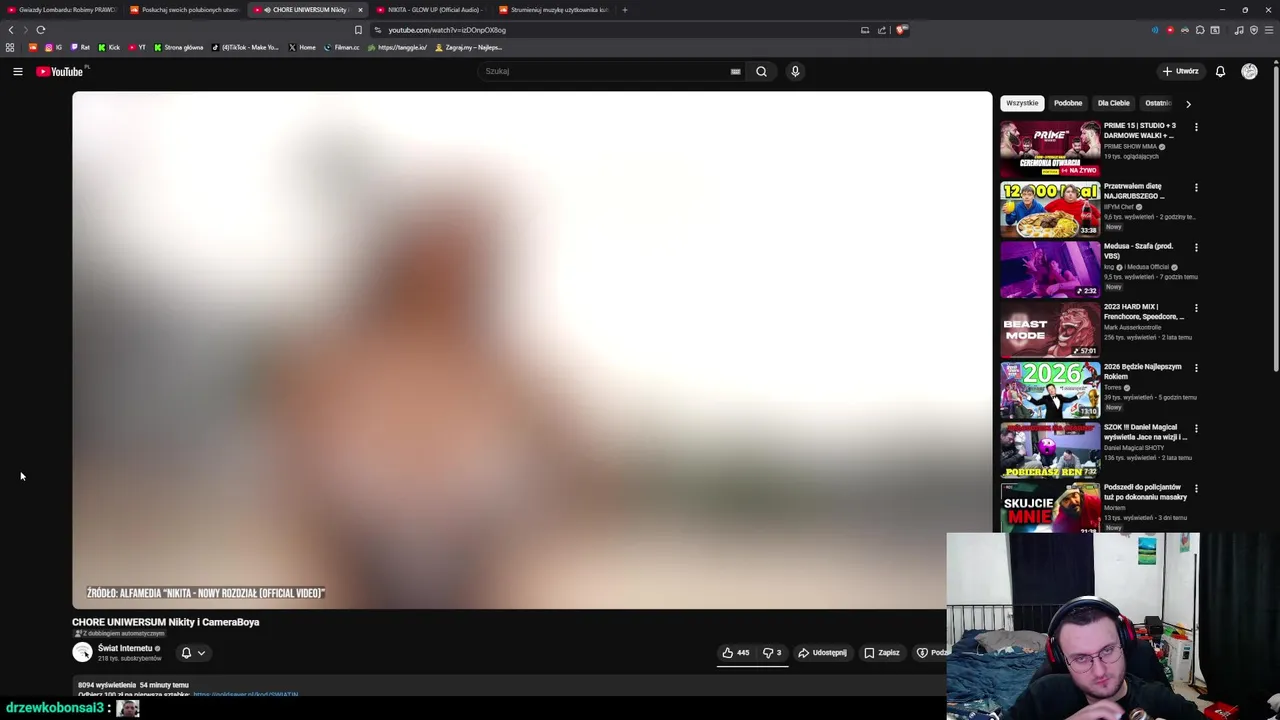This screenshot has width=1280, height=720.
Task: Toggle channel notification bell for Świat Internetu
Action: click(x=186, y=653)
